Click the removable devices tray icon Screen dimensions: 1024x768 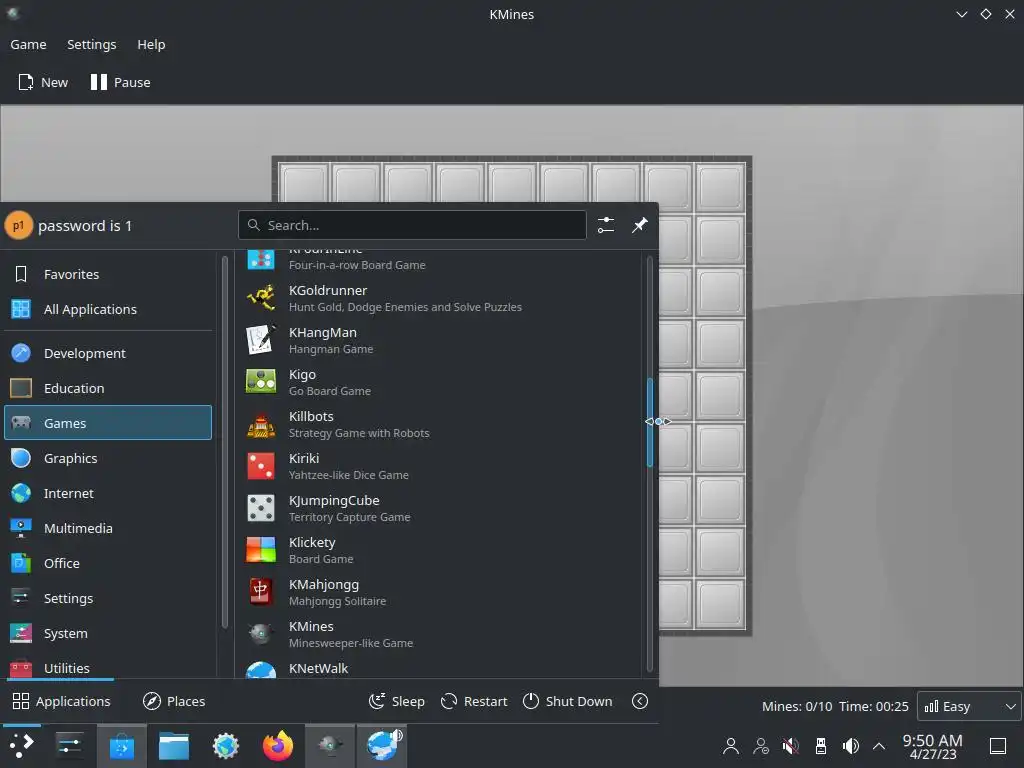tap(821, 746)
